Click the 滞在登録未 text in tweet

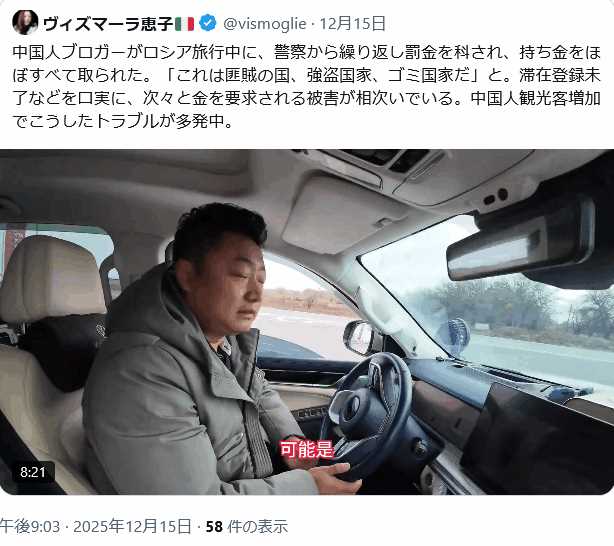click(560, 76)
